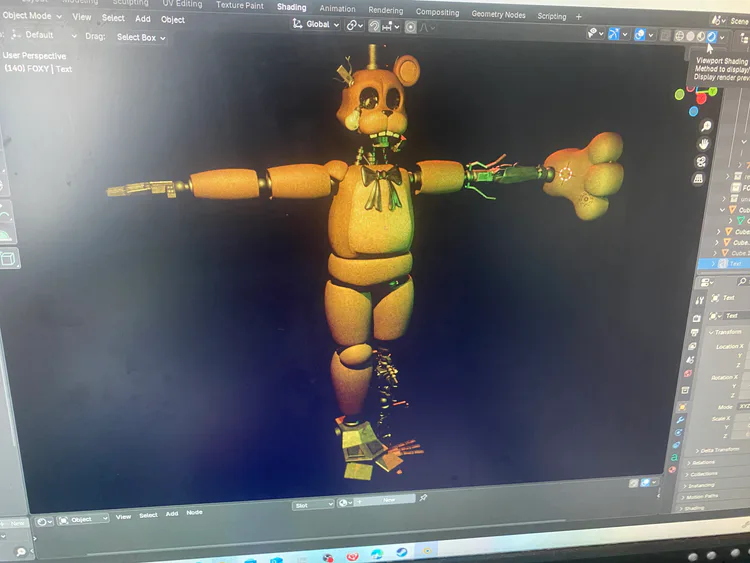The image size is (750, 563).
Task: Click the blue Z axis gizmo circle
Action: 693,111
